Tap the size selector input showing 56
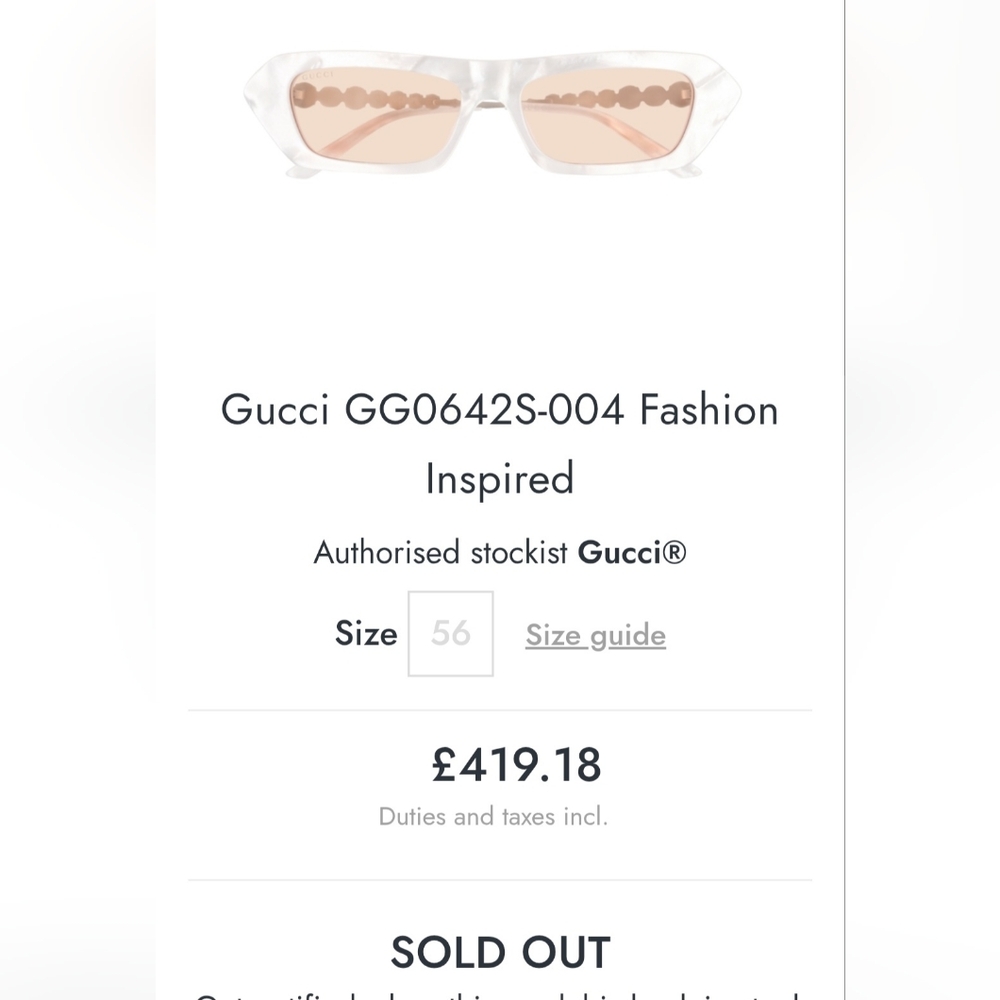This screenshot has height=1000, width=1000. [x=450, y=634]
